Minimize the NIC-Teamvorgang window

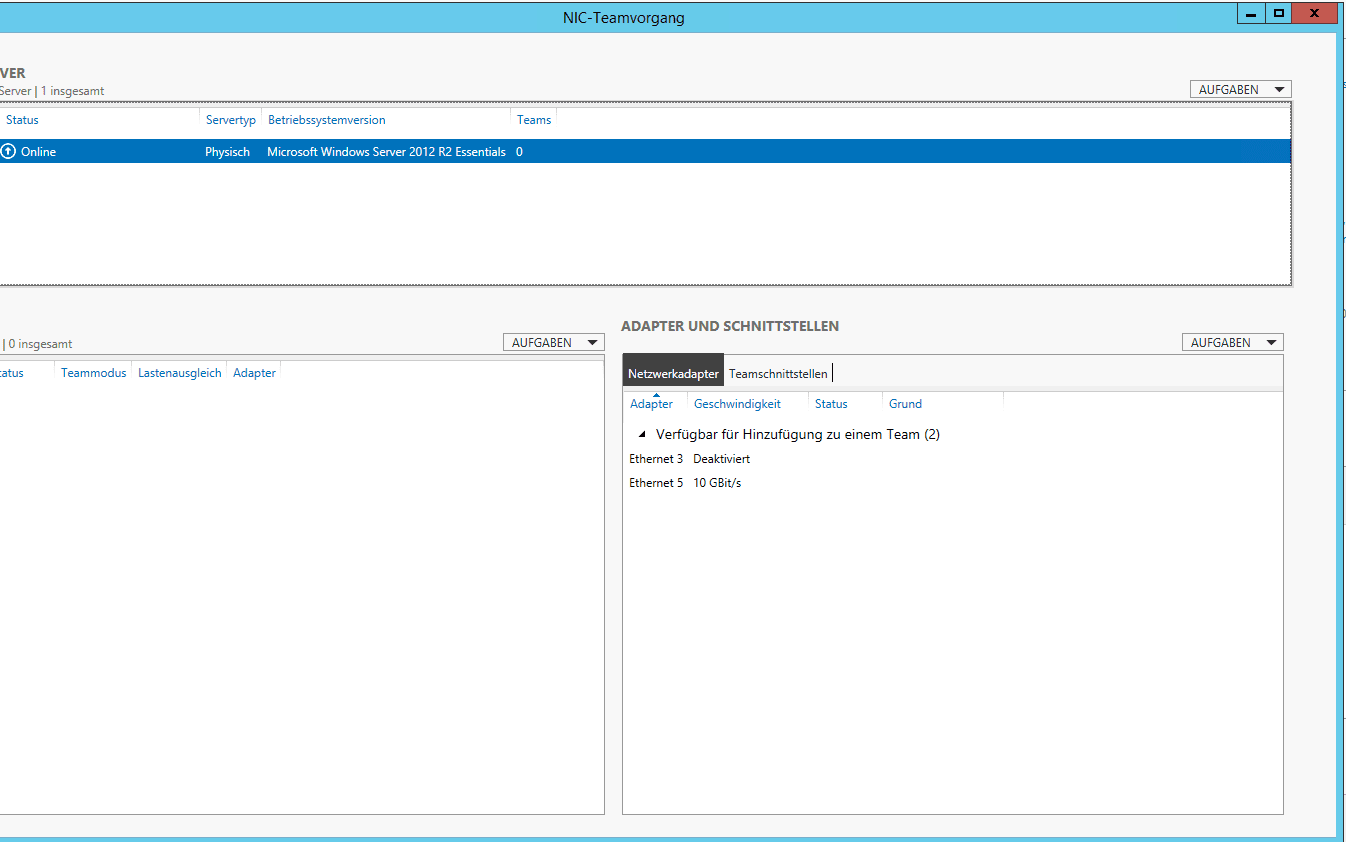pos(1251,14)
